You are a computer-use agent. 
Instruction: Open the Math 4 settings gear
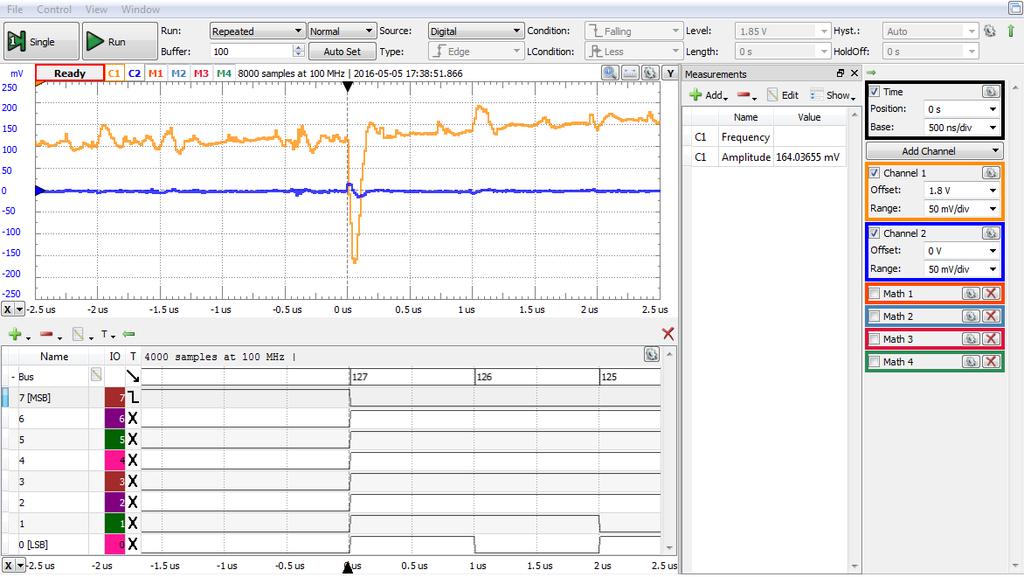970,362
